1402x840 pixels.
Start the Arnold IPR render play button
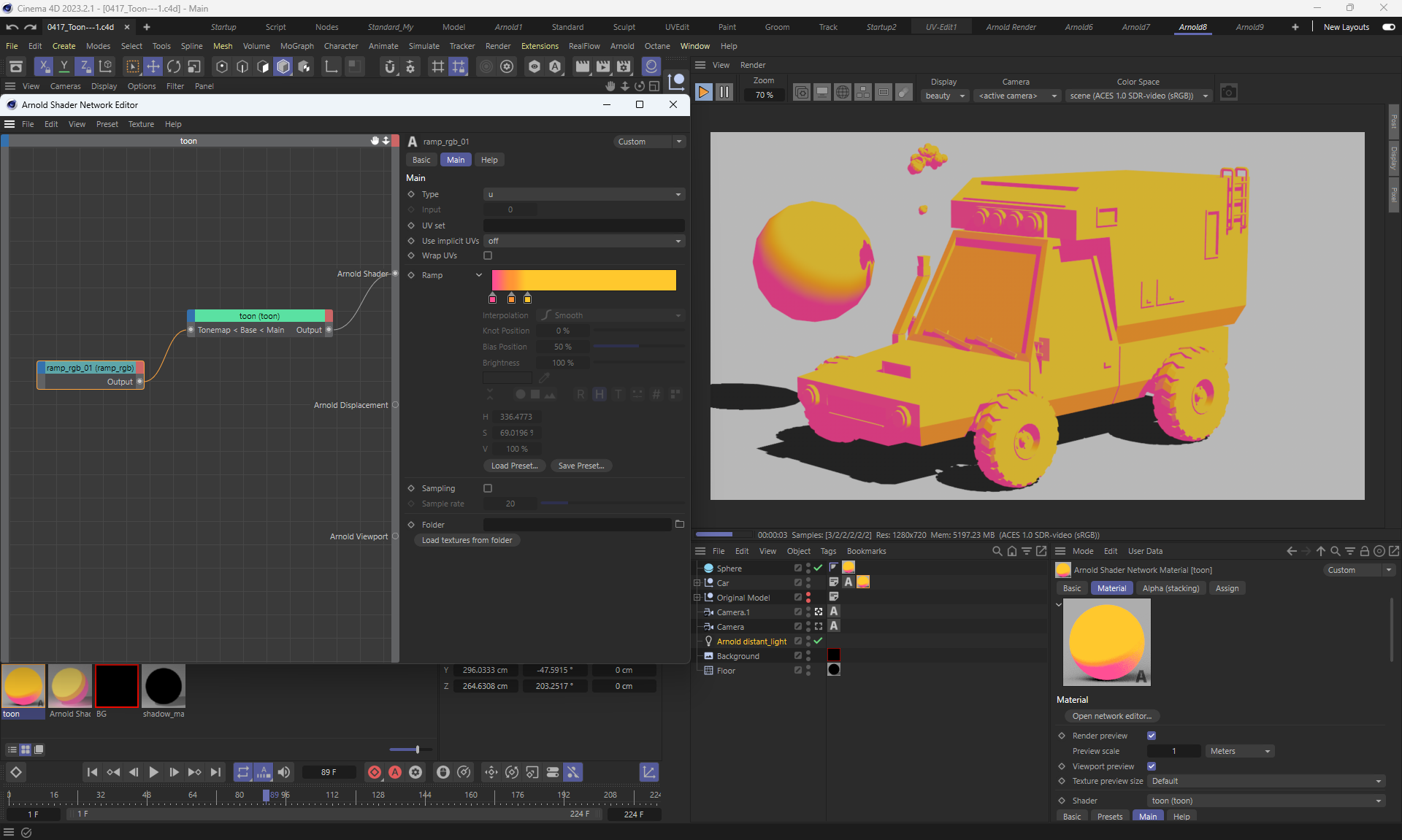703,93
